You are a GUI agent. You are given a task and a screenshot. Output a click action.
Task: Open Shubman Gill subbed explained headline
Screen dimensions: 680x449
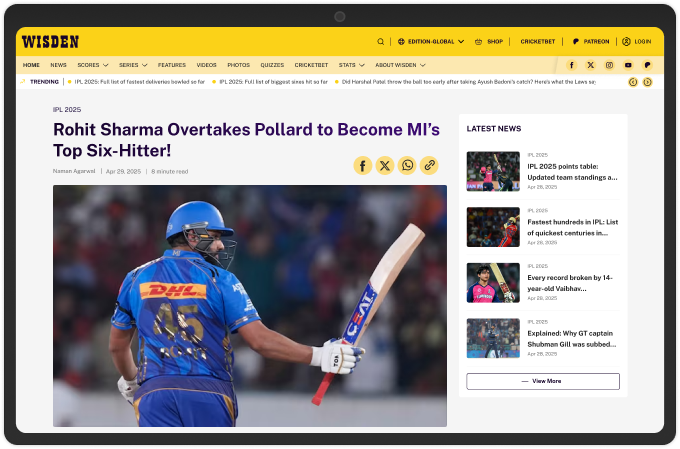click(x=572, y=339)
